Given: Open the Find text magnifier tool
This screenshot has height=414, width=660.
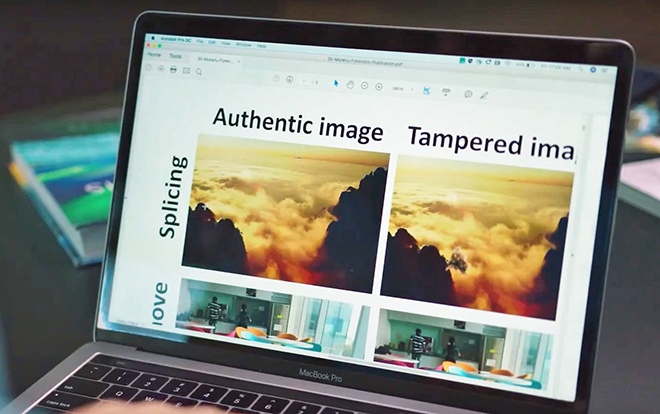Looking at the screenshot, I should (200, 72).
